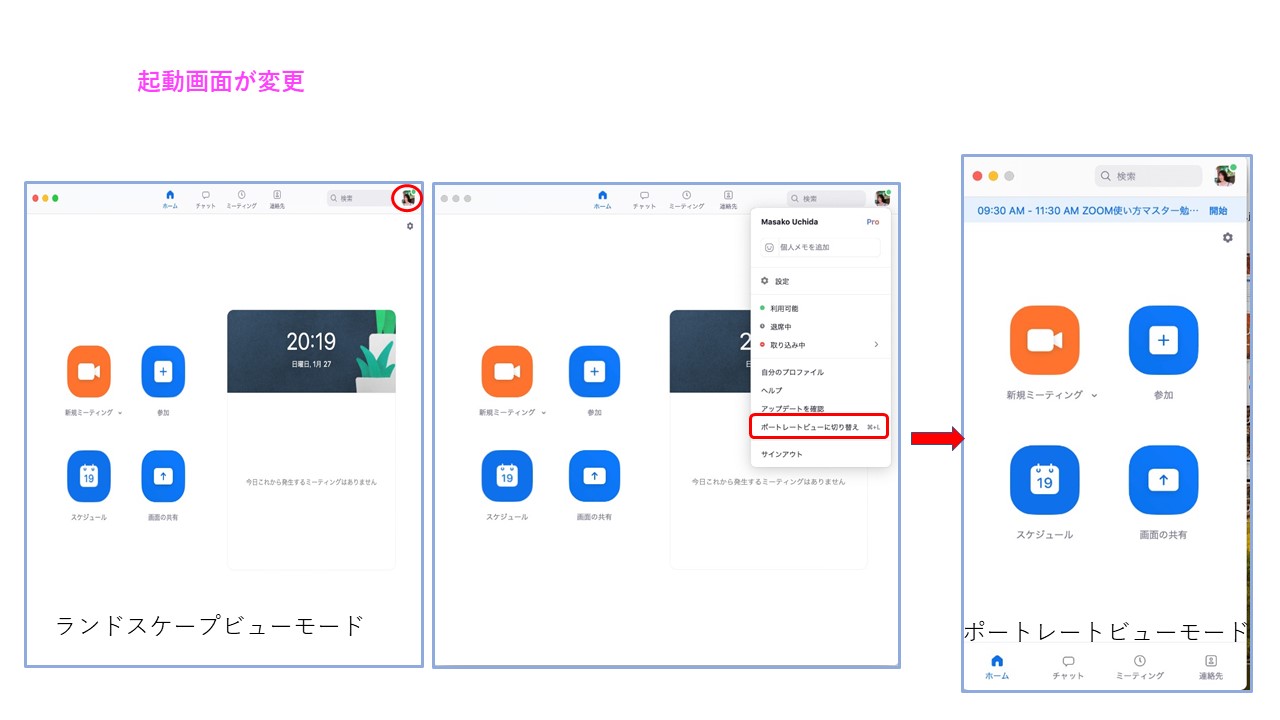Click the 参加 plus icon in the portrait window
Viewport: 1280px width, 720px height.
point(1163,341)
